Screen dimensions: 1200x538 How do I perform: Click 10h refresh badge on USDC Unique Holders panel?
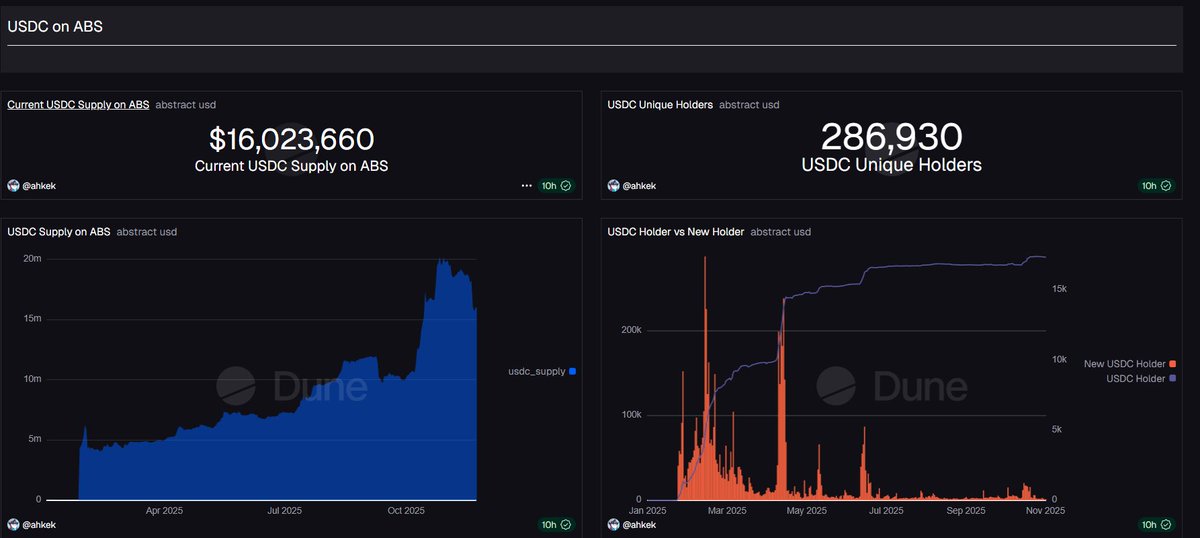tap(1157, 186)
